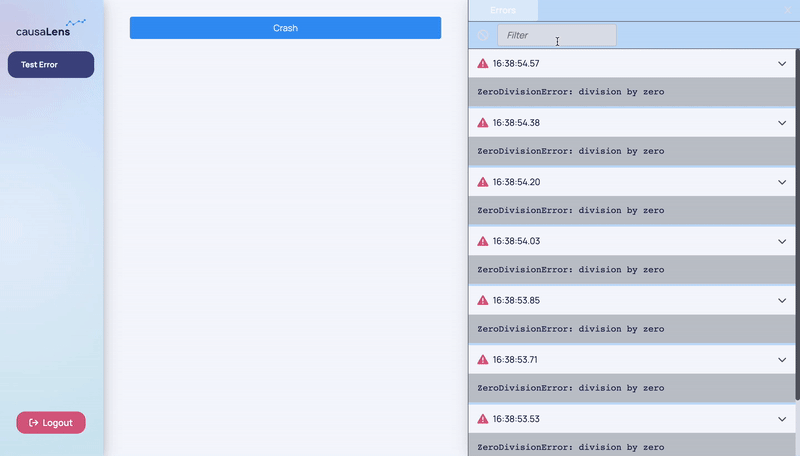Click the logout arrow icon
800x456 pixels.
pyautogui.click(x=34, y=423)
